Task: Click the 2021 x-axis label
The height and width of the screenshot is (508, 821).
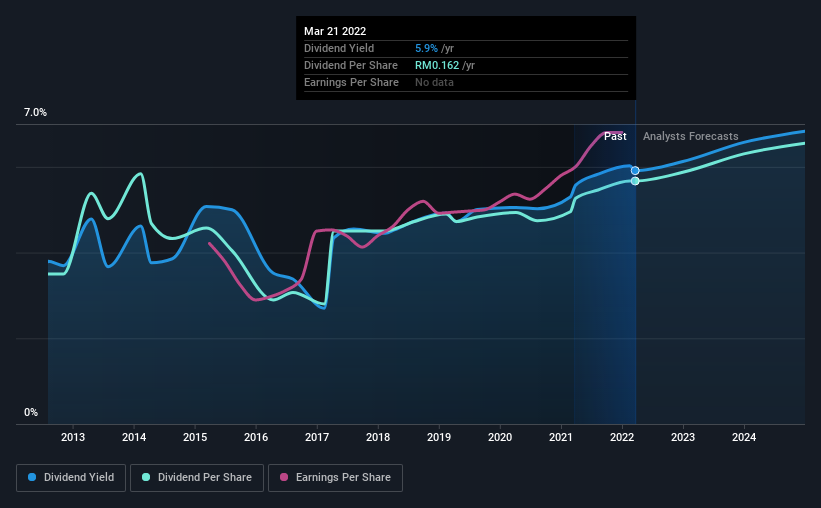Action: pos(561,437)
